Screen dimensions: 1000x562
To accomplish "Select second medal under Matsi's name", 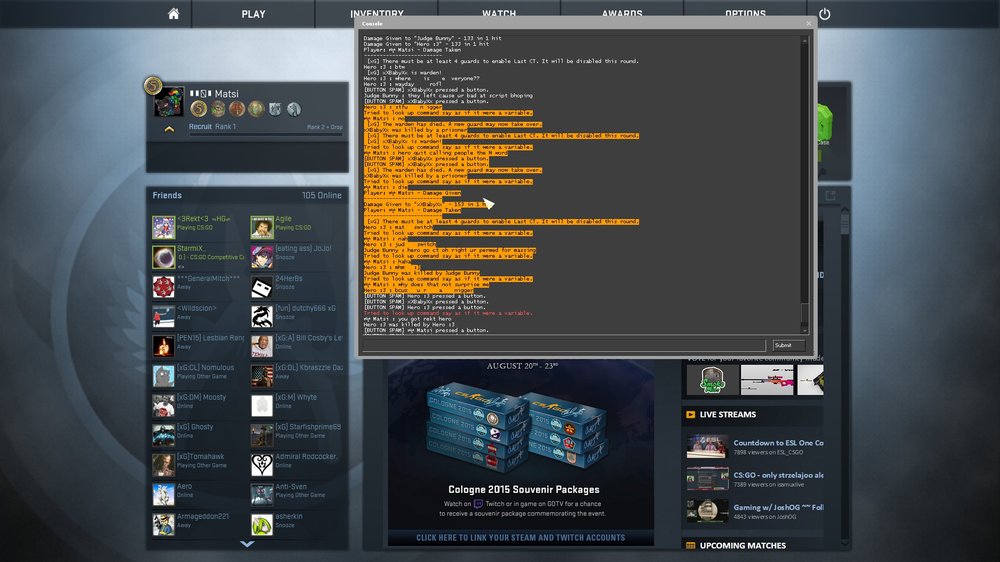I will 218,109.
